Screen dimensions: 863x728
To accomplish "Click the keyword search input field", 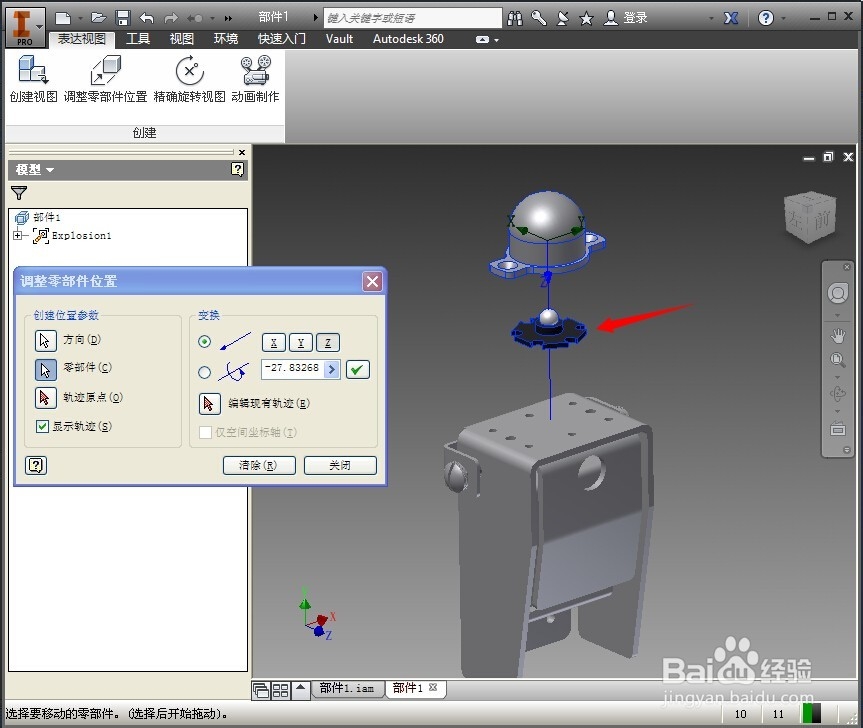I will [x=413, y=18].
